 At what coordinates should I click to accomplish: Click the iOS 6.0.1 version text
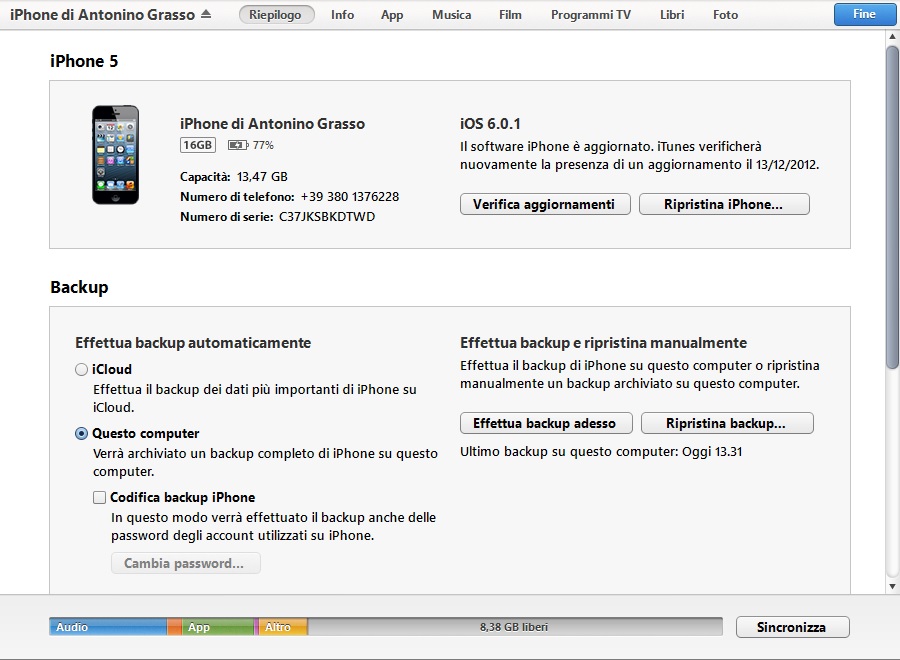click(490, 123)
